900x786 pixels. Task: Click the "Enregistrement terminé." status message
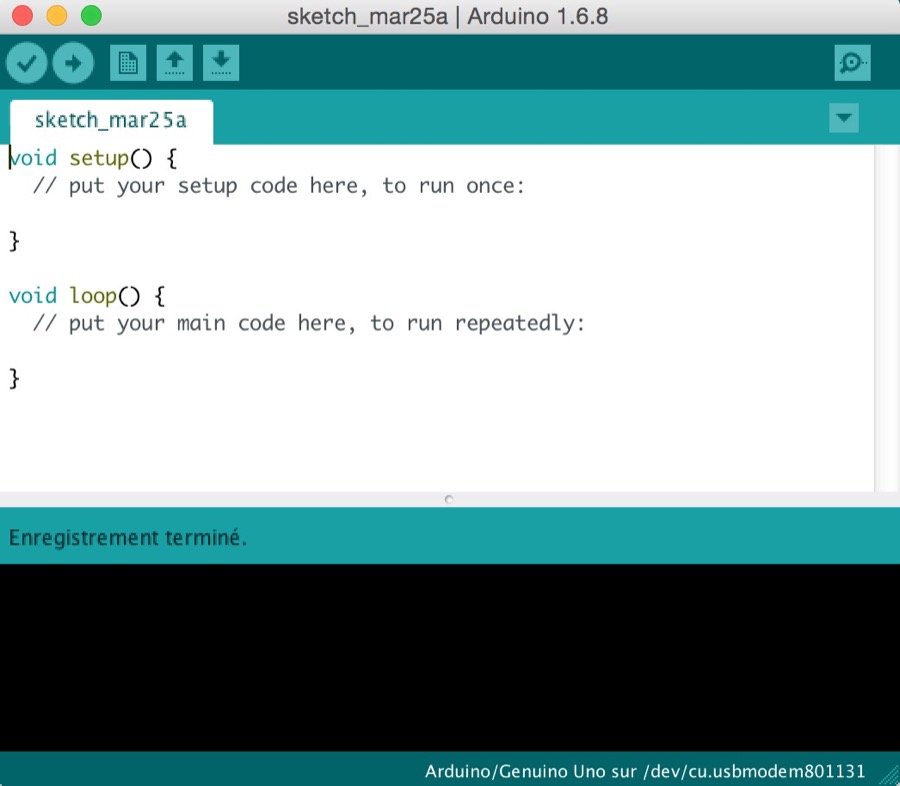(x=127, y=538)
